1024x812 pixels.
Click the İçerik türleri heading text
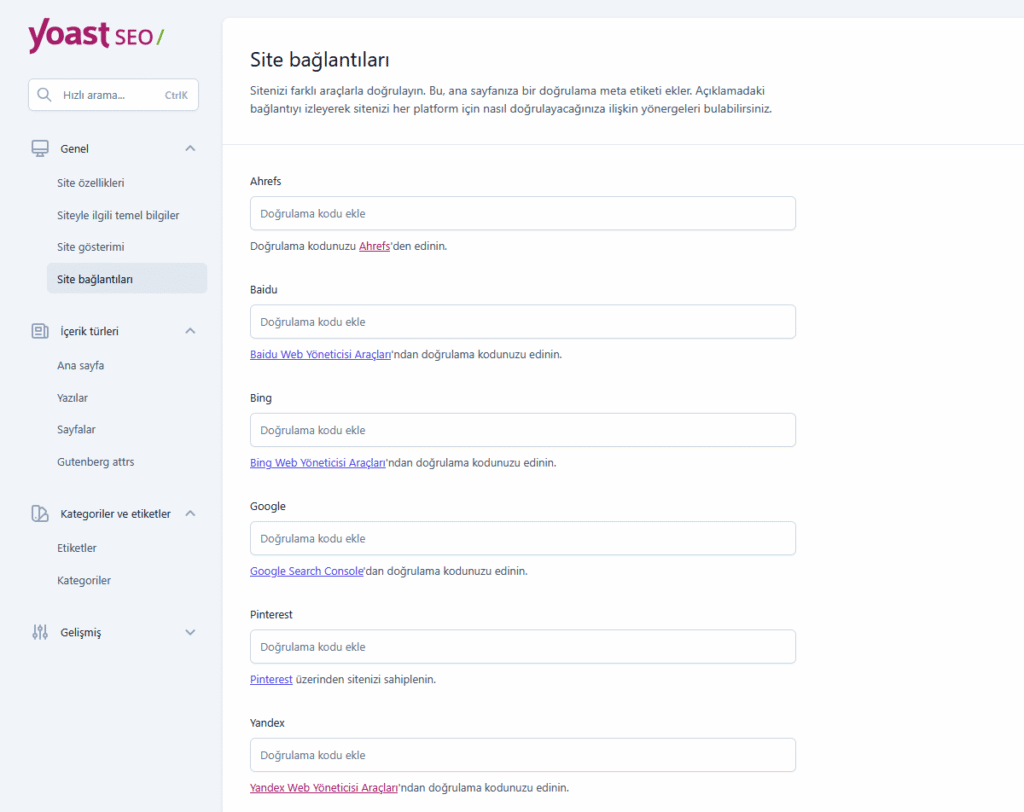[x=89, y=331]
